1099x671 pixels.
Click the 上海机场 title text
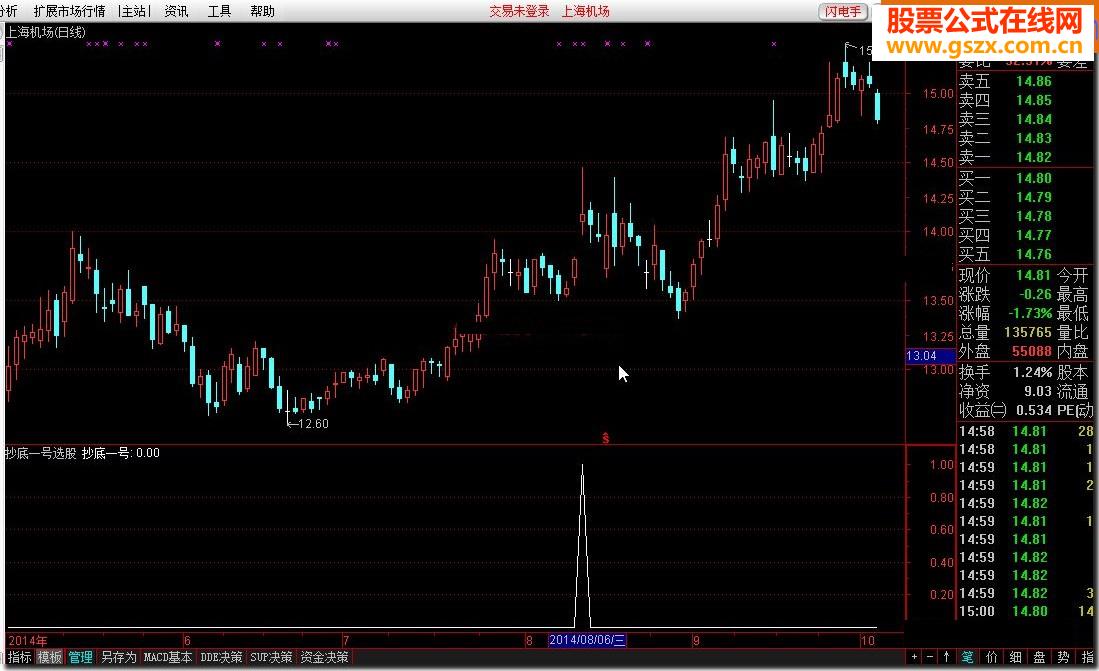tap(585, 11)
